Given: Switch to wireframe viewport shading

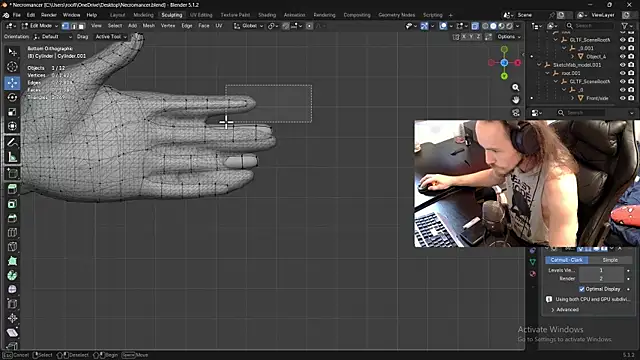Looking at the screenshot, I should point(485,26).
